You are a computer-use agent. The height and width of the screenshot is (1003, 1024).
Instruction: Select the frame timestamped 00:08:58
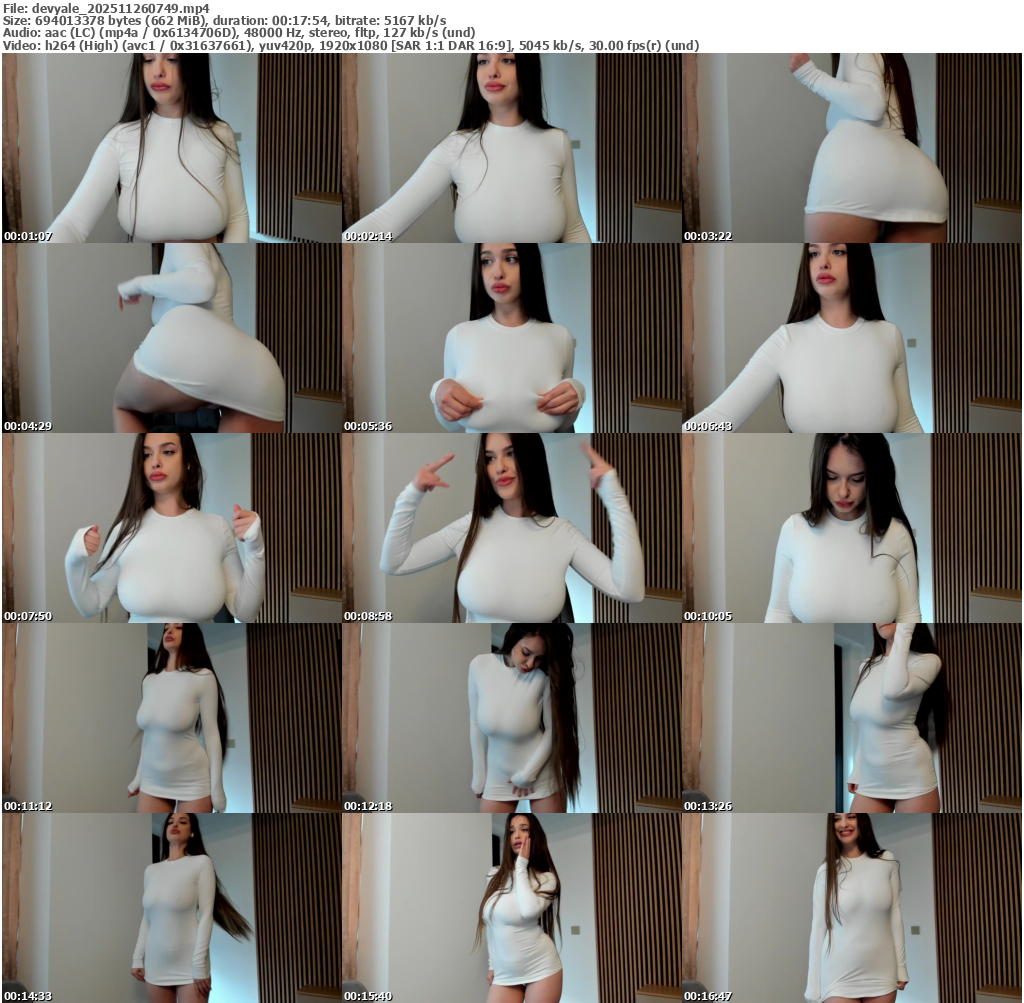512,528
